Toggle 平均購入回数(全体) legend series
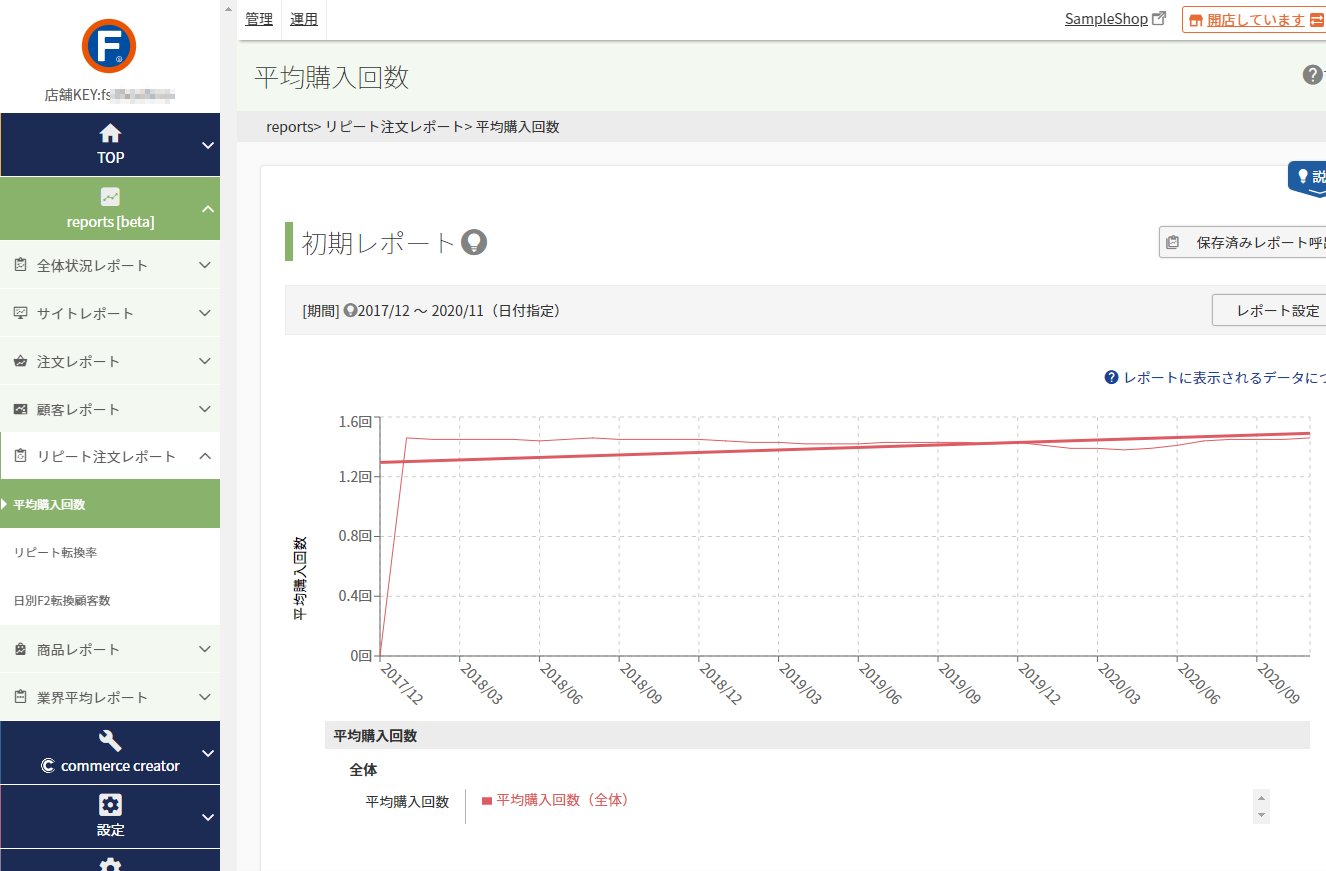The height and width of the screenshot is (871, 1326). coord(555,800)
